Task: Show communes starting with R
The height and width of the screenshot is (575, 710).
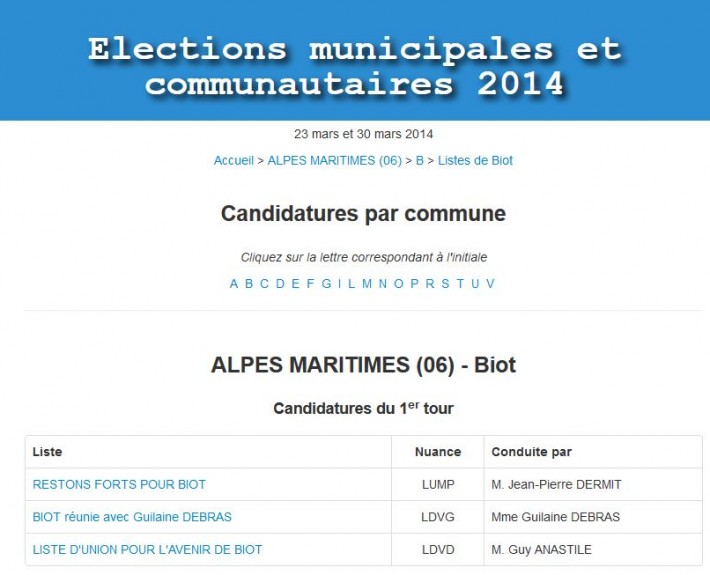Action: (x=430, y=283)
